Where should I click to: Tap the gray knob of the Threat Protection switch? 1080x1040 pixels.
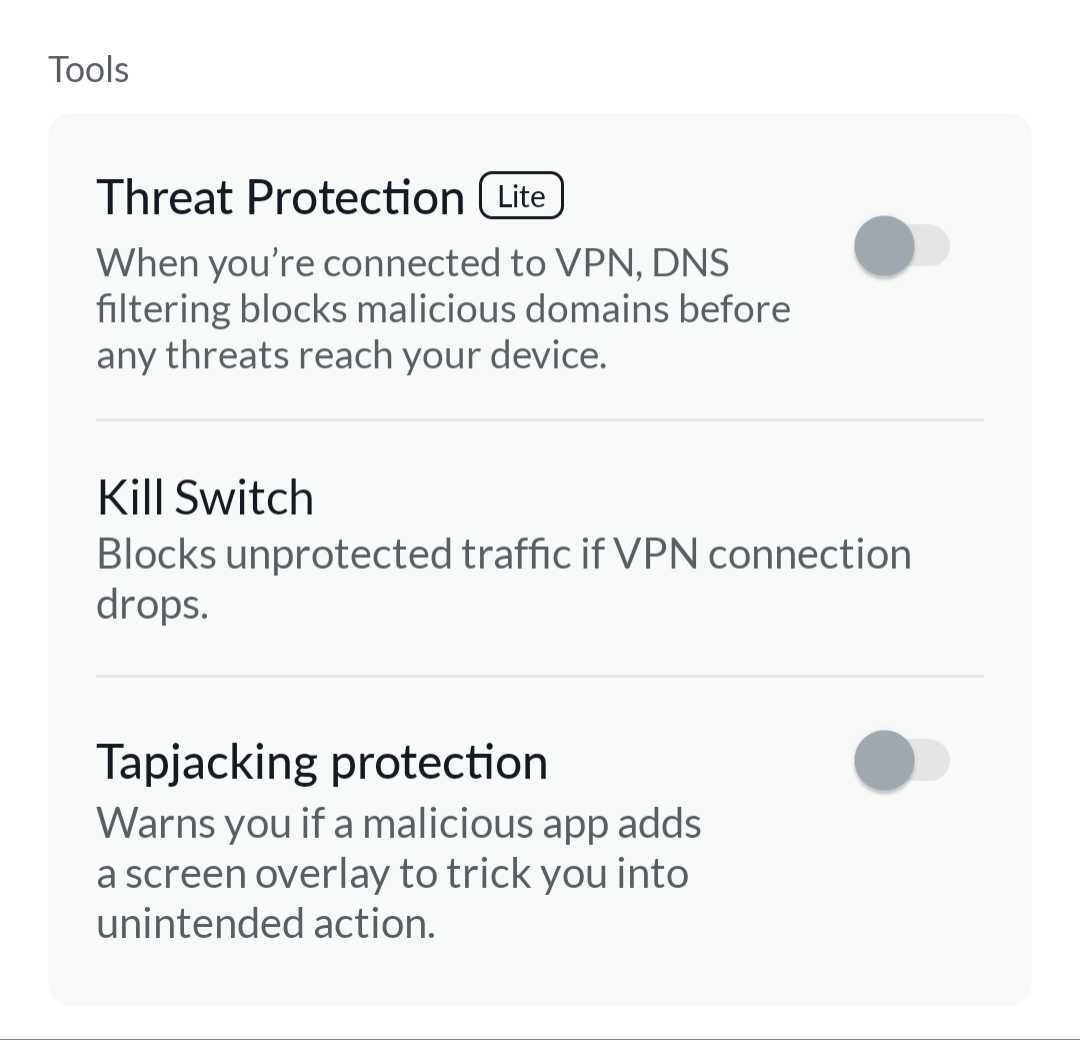[885, 246]
